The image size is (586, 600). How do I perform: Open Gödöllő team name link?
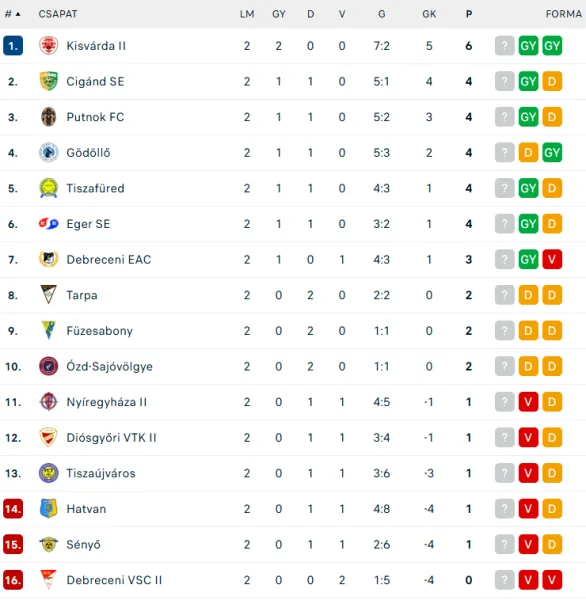(x=88, y=153)
